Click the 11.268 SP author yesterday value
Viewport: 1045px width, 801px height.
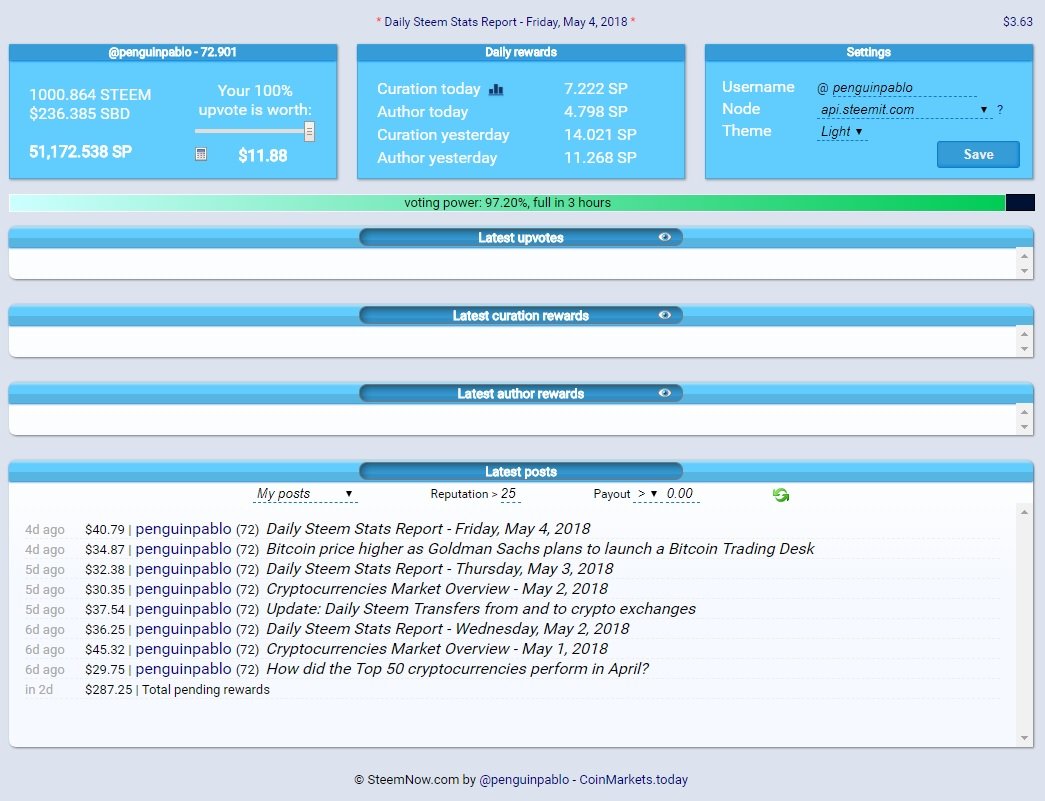(600, 158)
